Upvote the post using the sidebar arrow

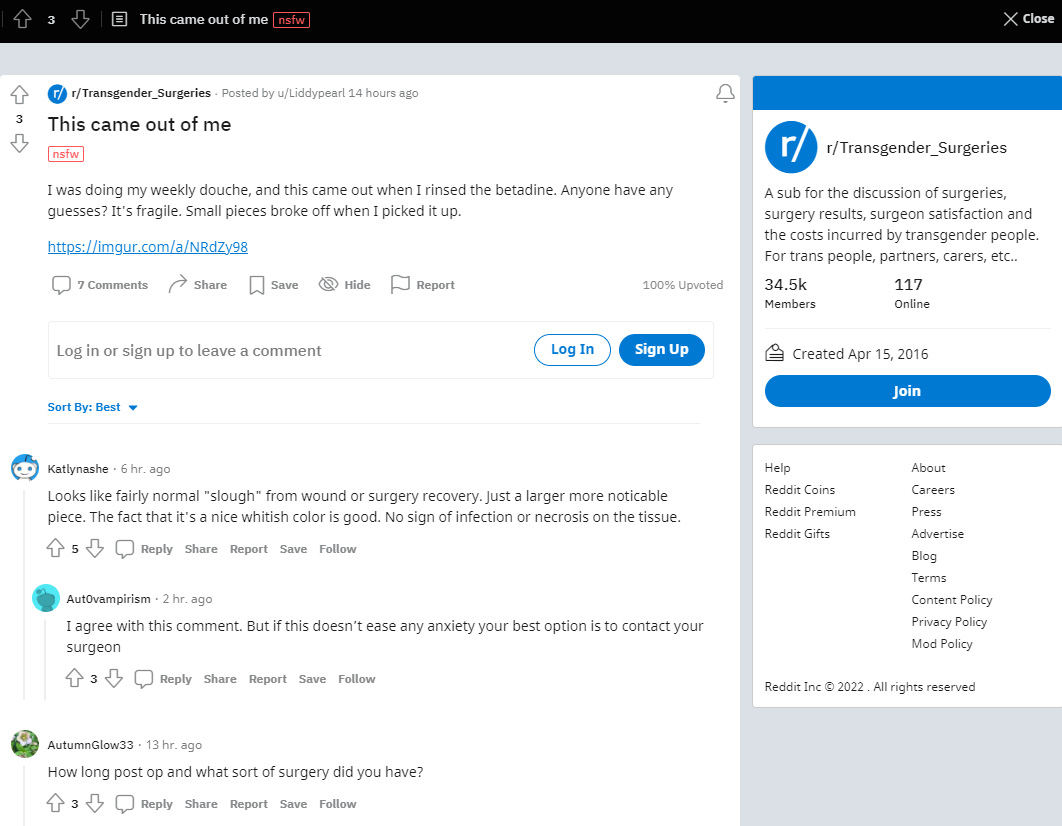coord(20,95)
